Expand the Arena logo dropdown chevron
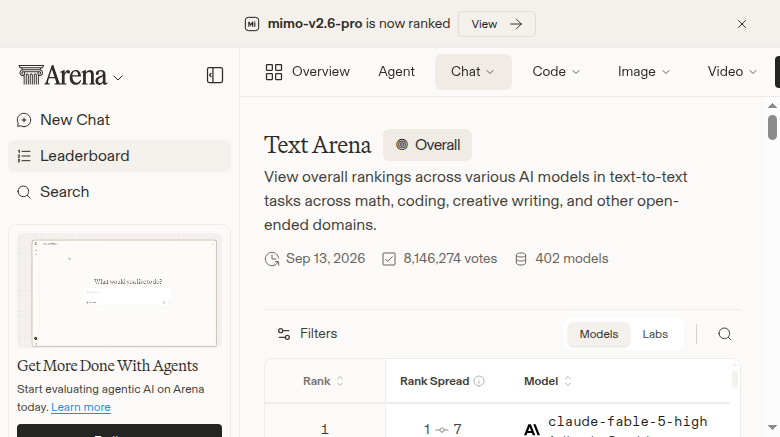 pos(118,78)
